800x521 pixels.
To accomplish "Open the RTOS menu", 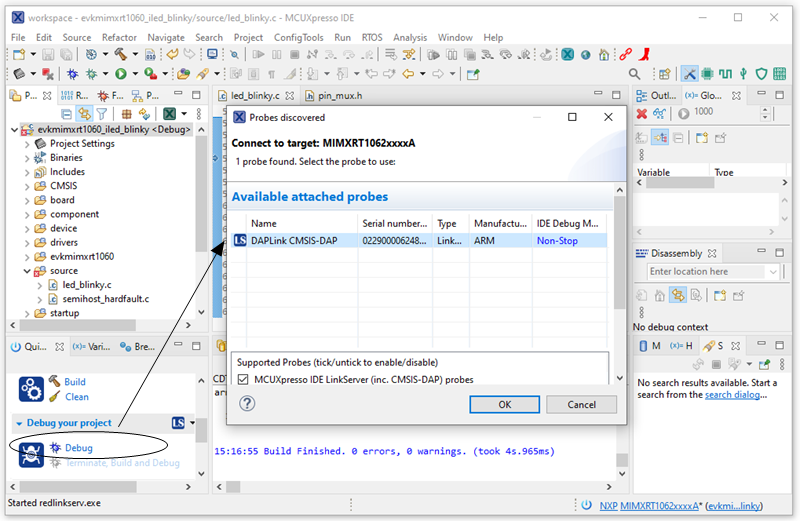I will tap(372, 37).
